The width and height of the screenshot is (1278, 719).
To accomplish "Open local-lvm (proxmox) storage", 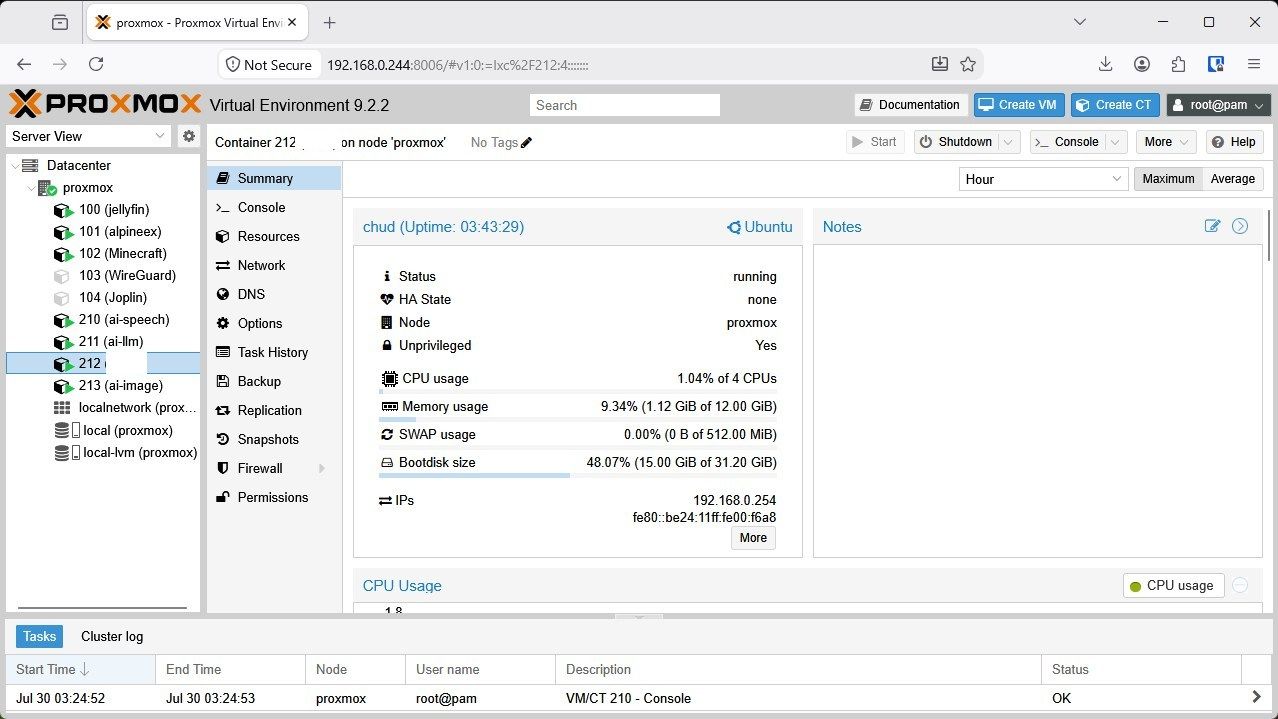I will click(139, 452).
